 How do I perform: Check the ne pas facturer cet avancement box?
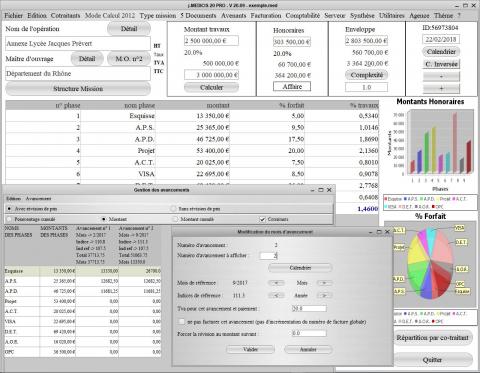(x=181, y=322)
